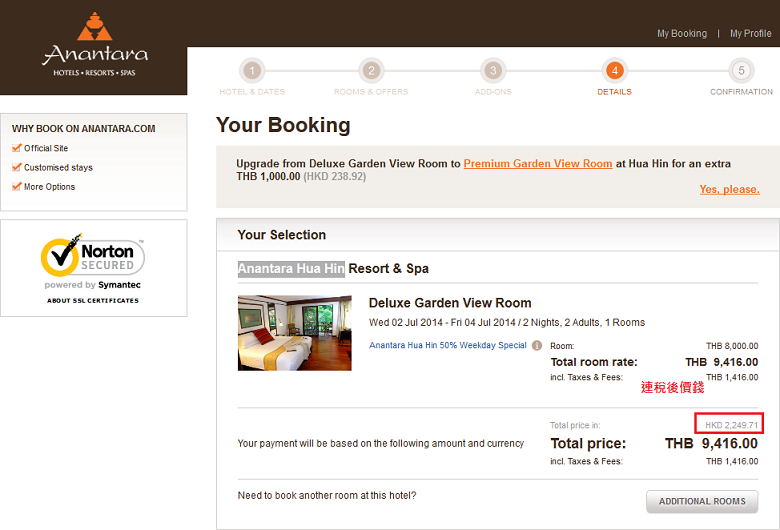Click the Norton Secured badge
This screenshot has height=530, width=780.
pos(93,259)
